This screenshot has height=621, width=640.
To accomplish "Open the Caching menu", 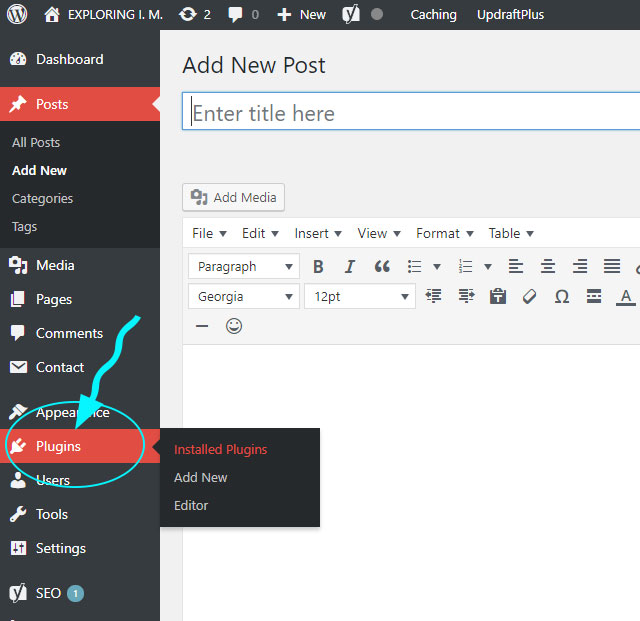I will click(x=433, y=15).
